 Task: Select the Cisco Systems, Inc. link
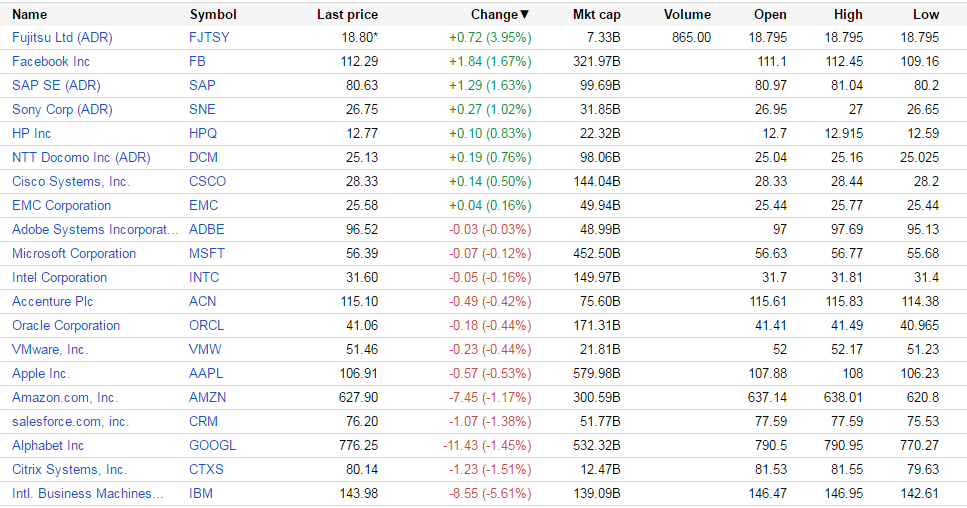click(x=71, y=181)
